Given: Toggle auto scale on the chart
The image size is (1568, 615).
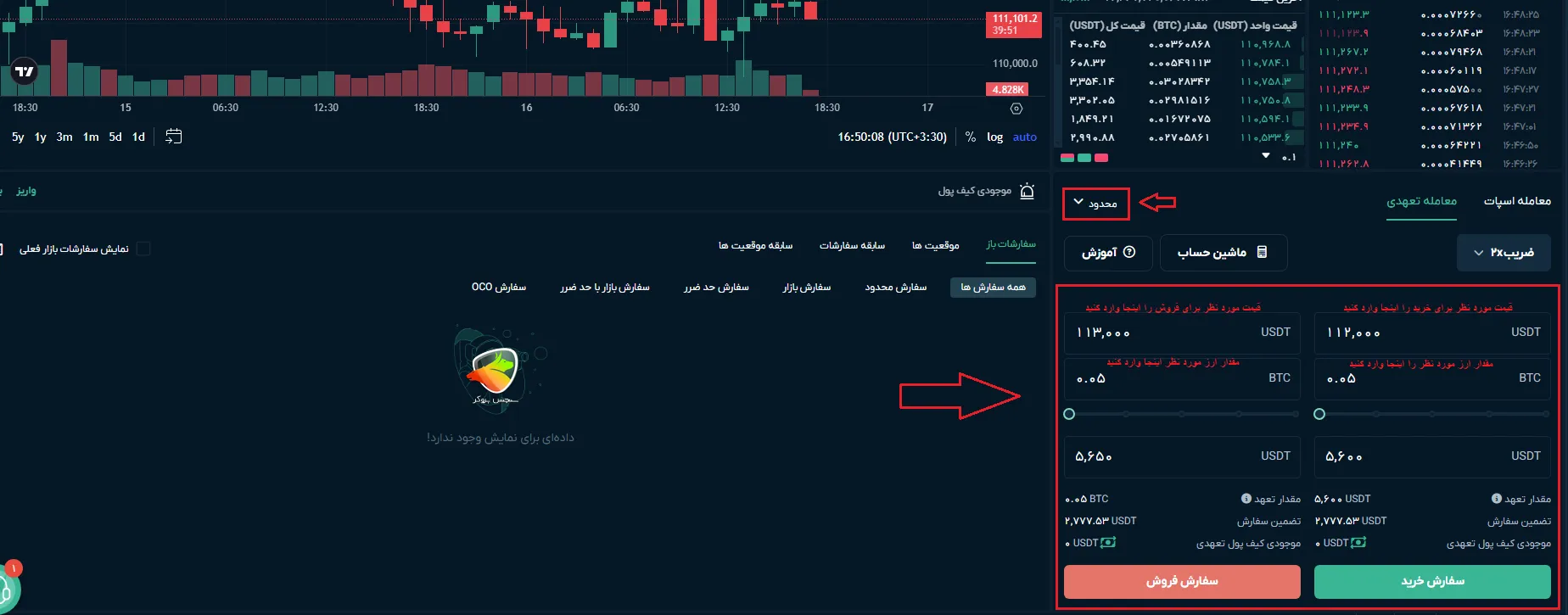Looking at the screenshot, I should pyautogui.click(x=1025, y=137).
